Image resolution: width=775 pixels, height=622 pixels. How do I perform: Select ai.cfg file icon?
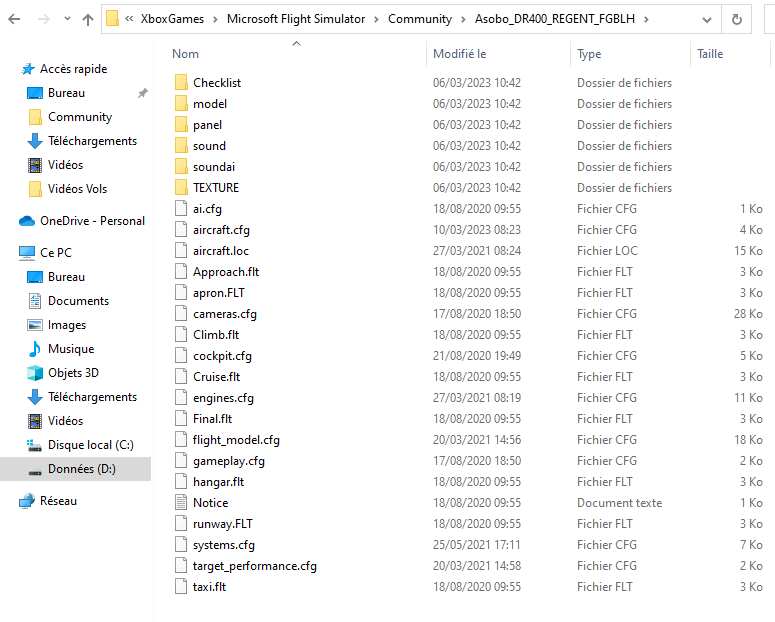pos(181,209)
